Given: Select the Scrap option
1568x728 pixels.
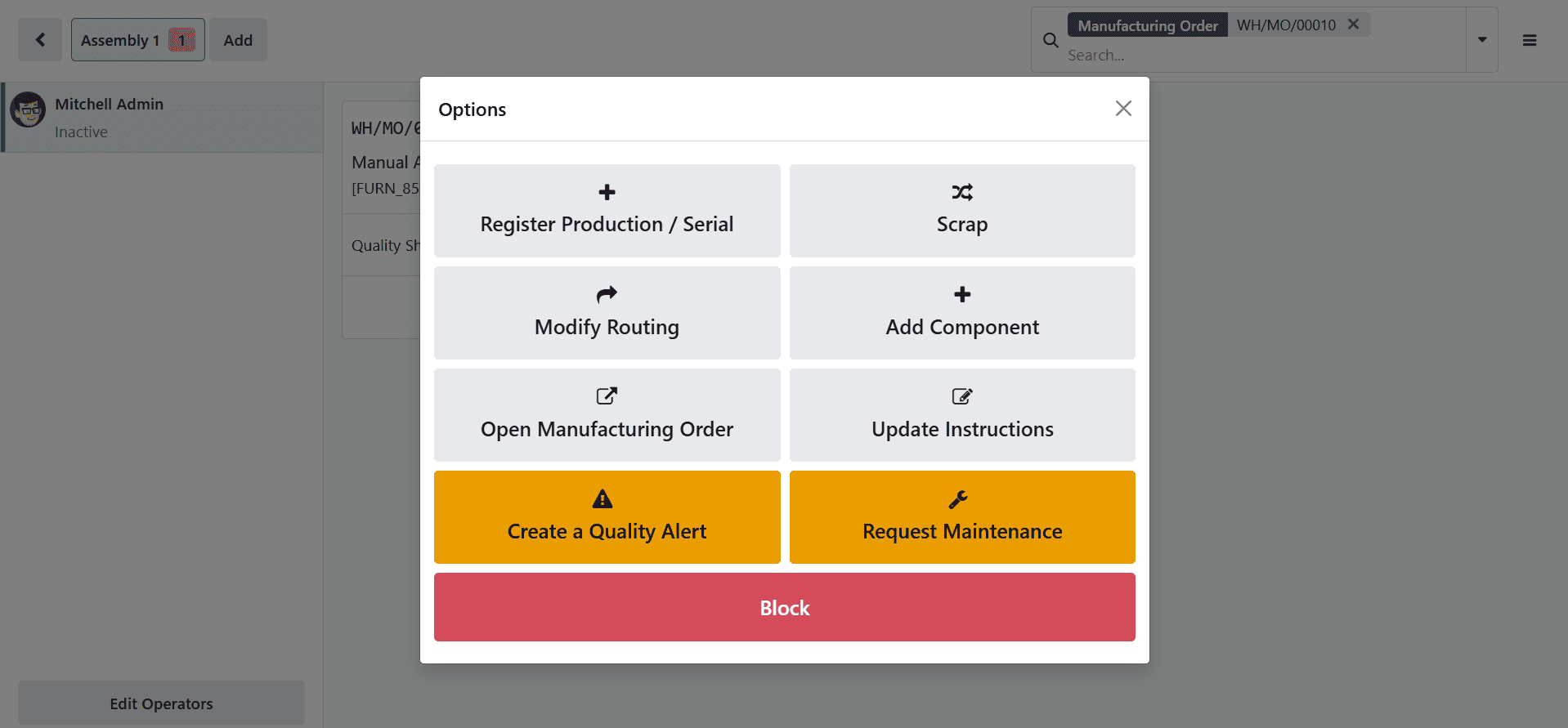Looking at the screenshot, I should 962,211.
